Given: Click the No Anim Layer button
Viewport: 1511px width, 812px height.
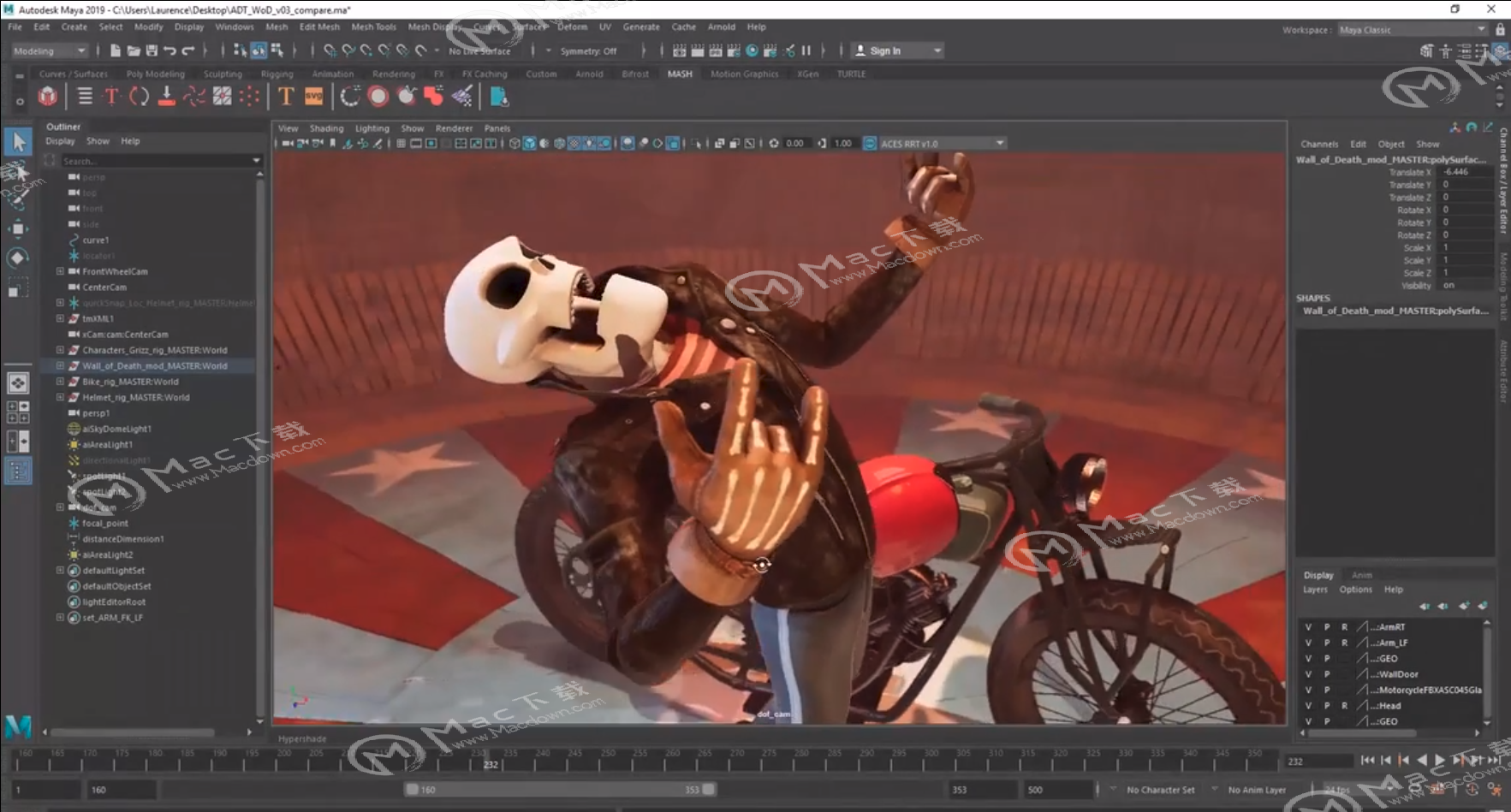Looking at the screenshot, I should (x=1257, y=790).
